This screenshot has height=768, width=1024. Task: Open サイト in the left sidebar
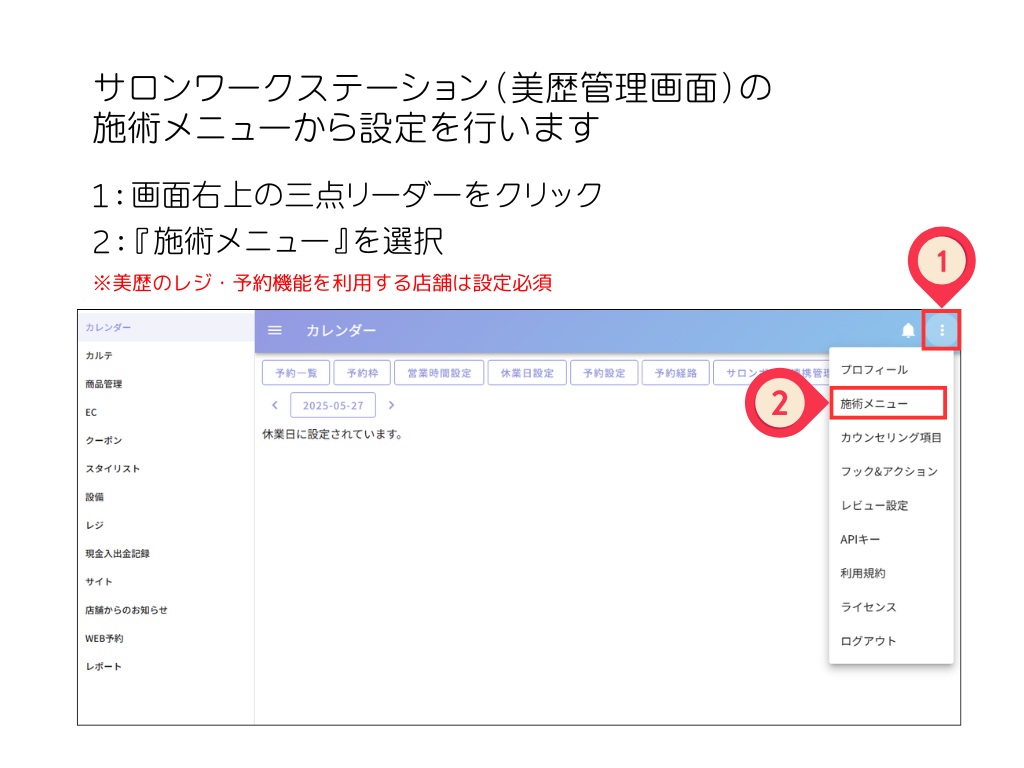click(x=166, y=582)
